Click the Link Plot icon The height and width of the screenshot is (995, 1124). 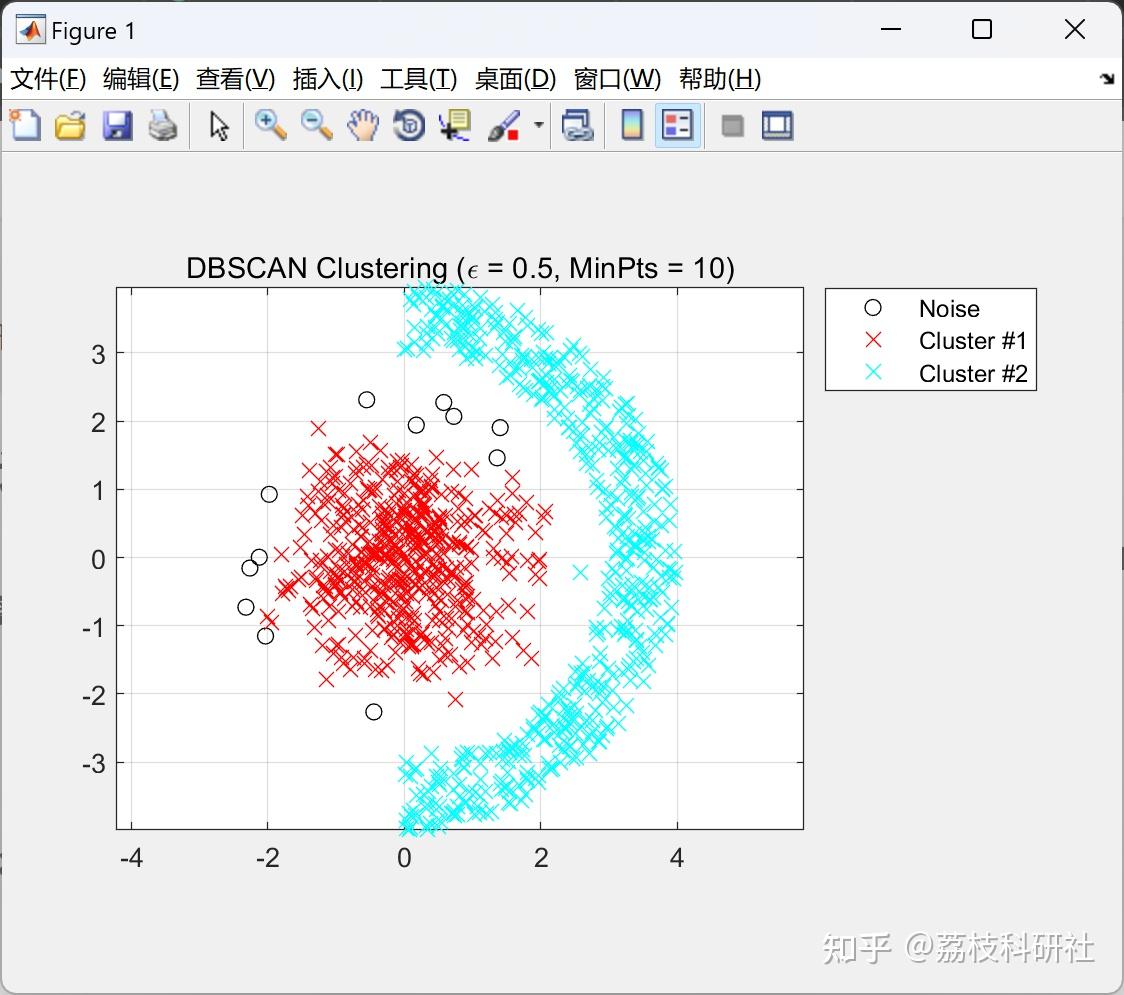(x=578, y=125)
